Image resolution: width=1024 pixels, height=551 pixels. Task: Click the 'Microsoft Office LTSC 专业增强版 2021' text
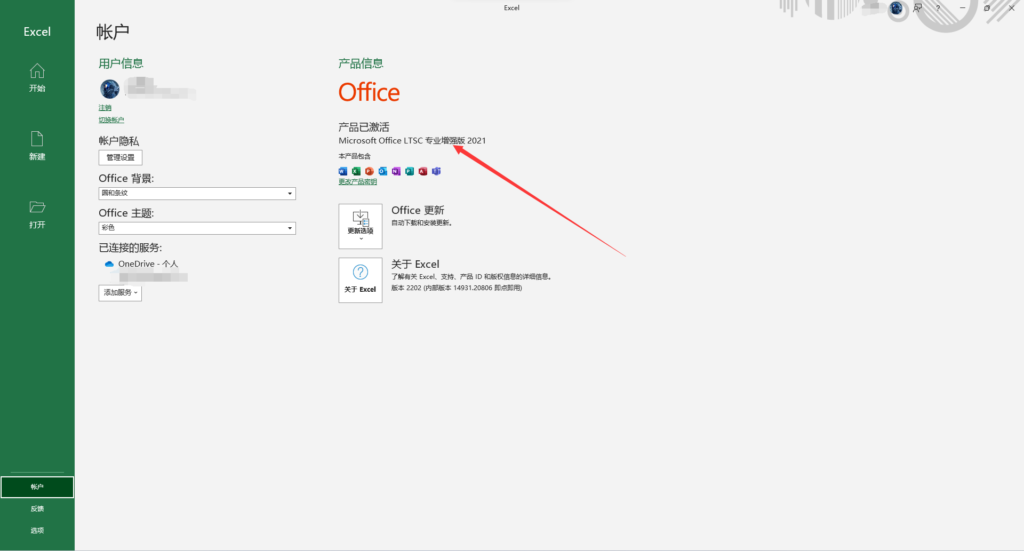click(412, 140)
